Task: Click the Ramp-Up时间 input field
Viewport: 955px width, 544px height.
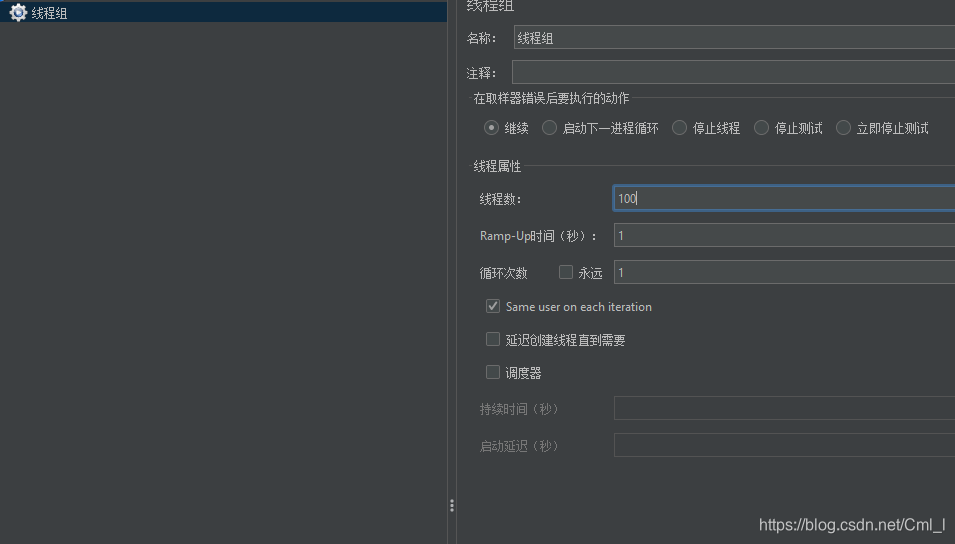Action: 784,235
